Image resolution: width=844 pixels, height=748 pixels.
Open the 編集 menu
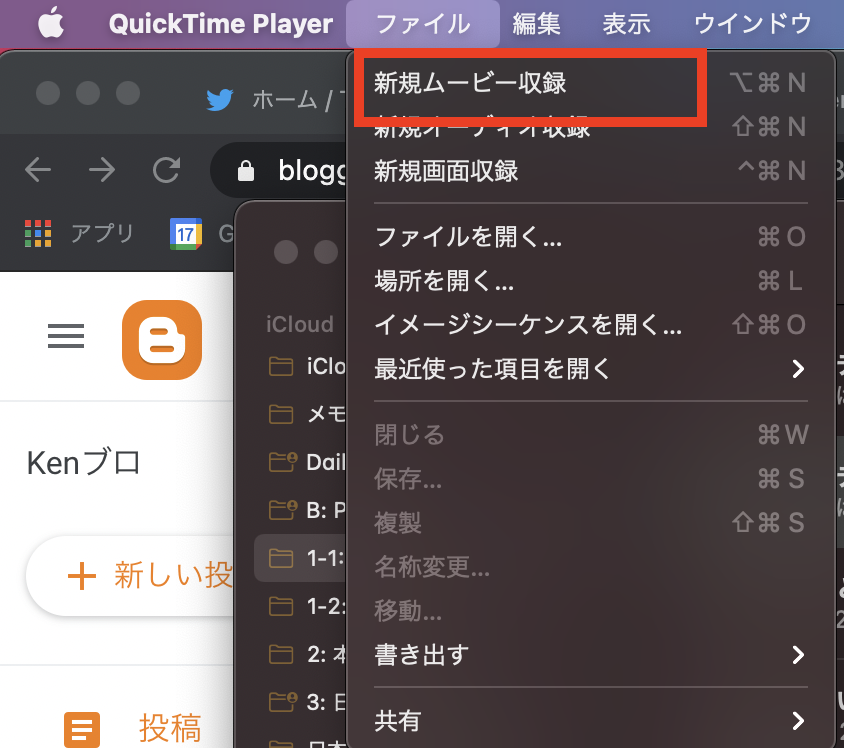(x=536, y=24)
